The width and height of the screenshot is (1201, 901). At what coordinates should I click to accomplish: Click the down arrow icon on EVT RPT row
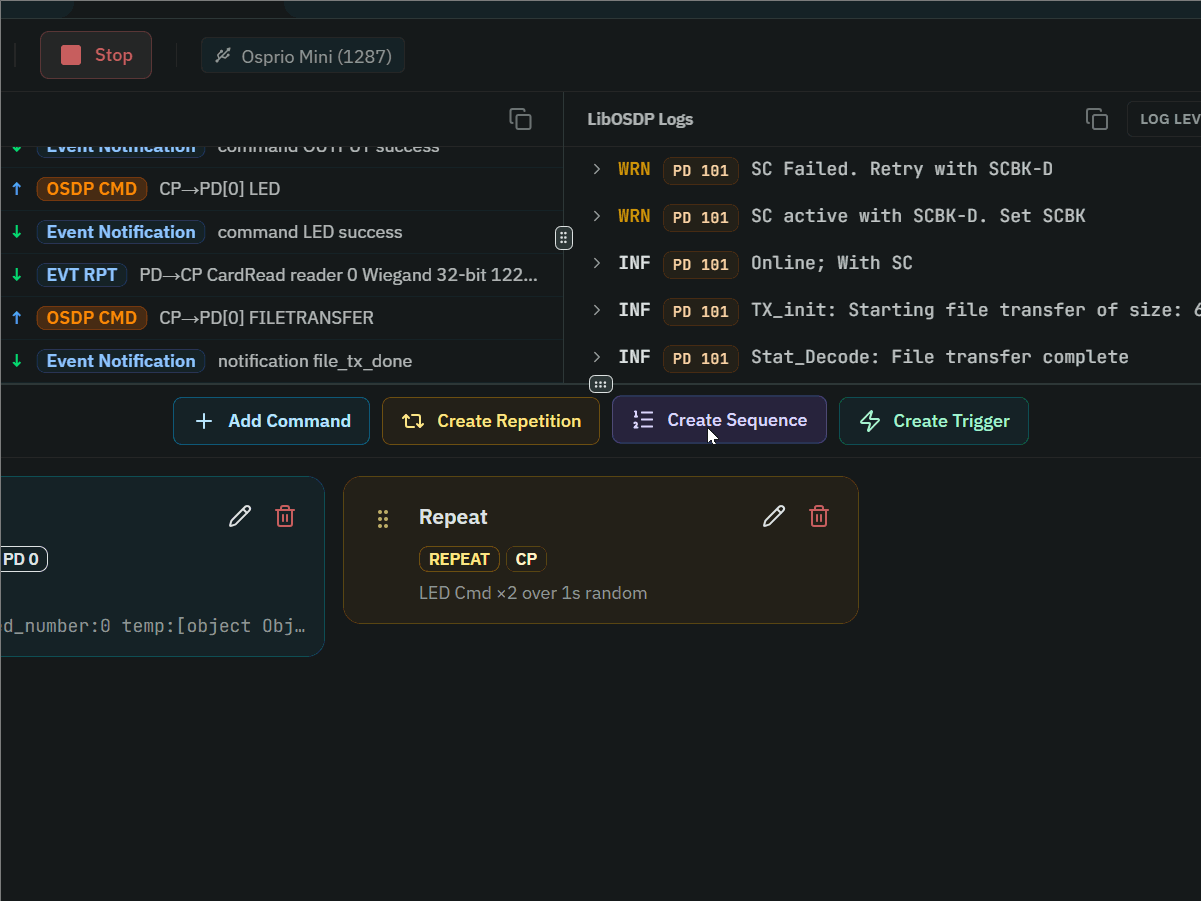[16, 275]
